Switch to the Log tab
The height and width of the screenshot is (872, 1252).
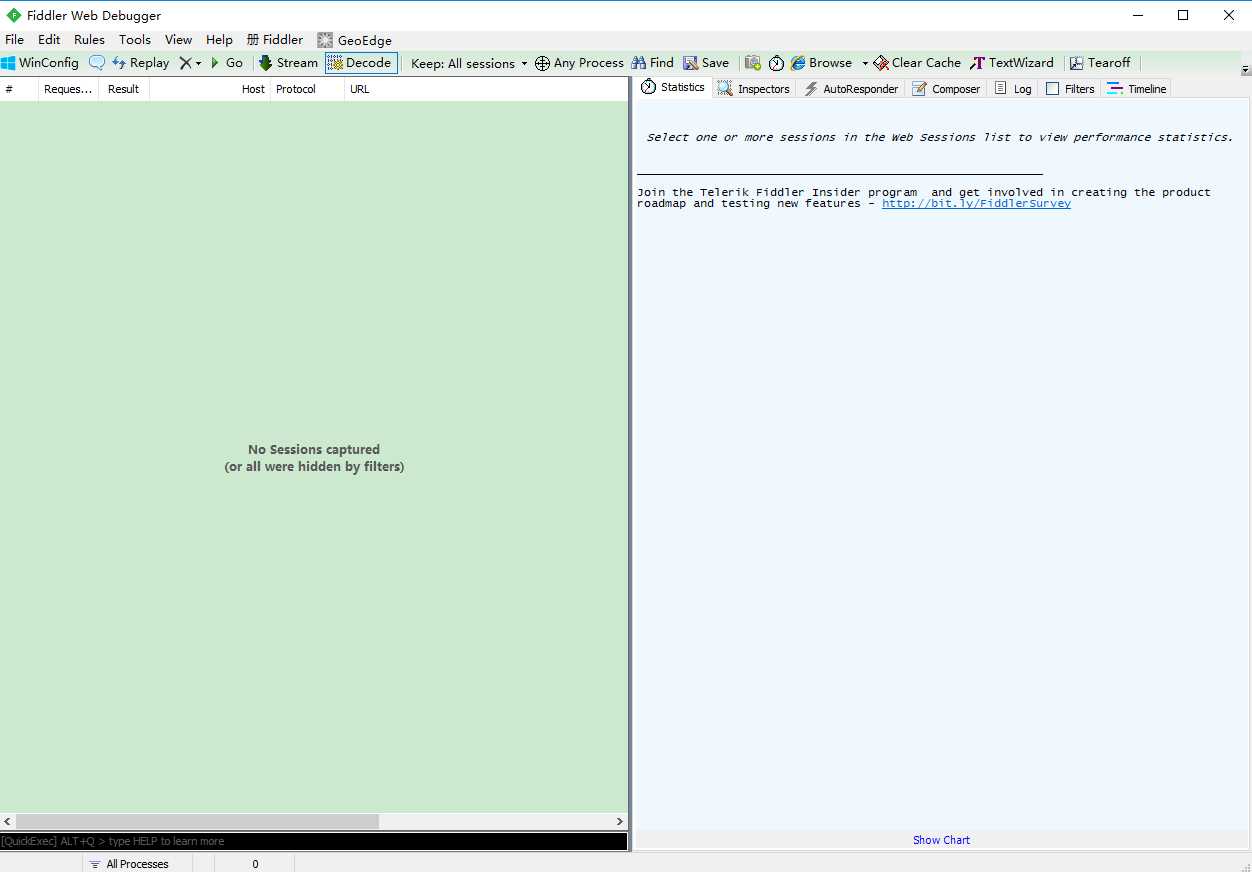coord(1013,89)
